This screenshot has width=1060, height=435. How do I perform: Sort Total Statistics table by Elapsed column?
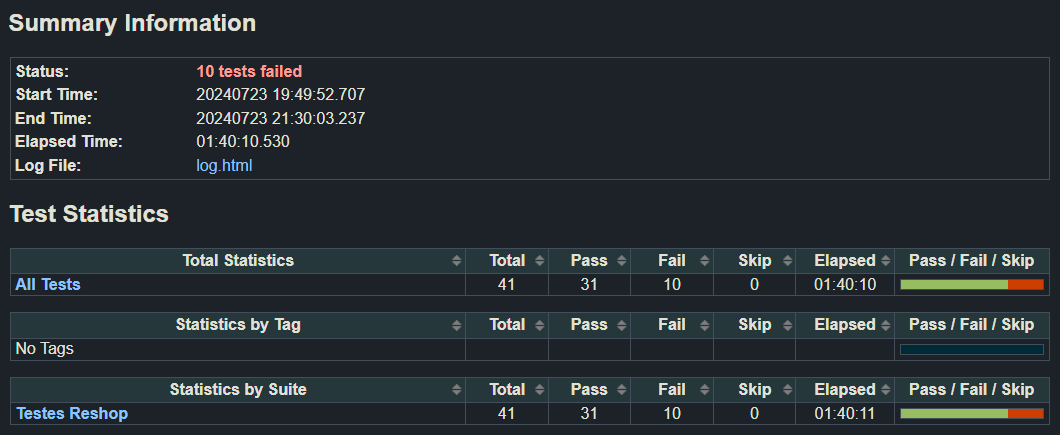pos(845,261)
